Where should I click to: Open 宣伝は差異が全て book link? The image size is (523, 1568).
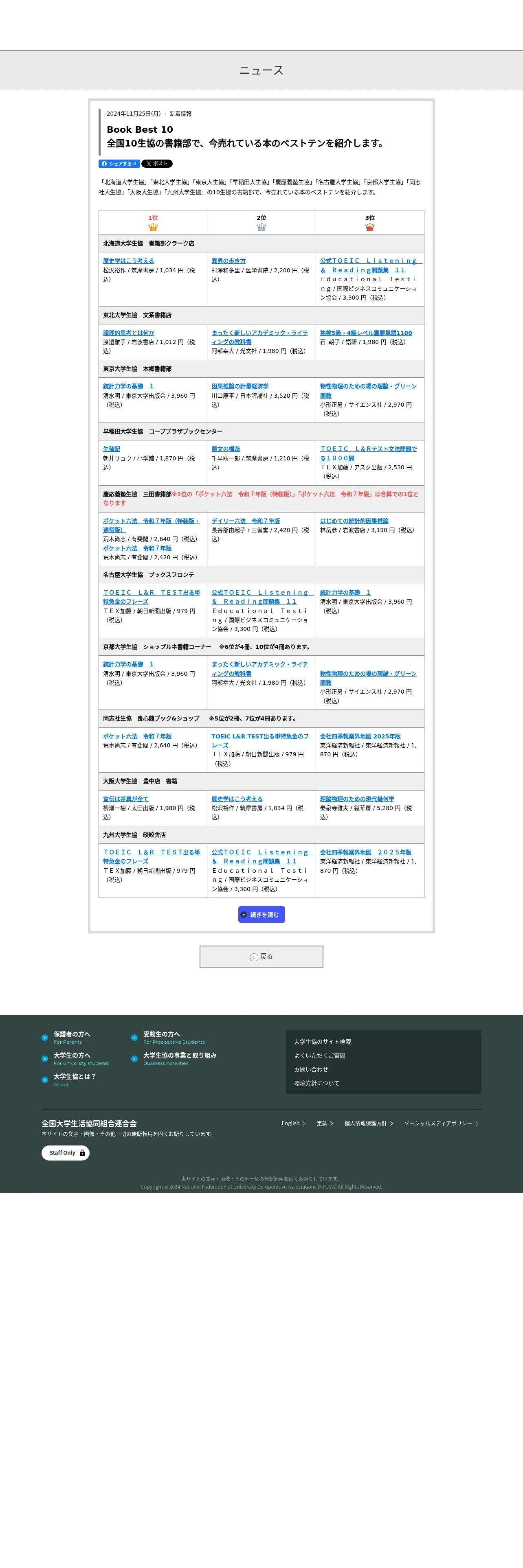(x=125, y=799)
